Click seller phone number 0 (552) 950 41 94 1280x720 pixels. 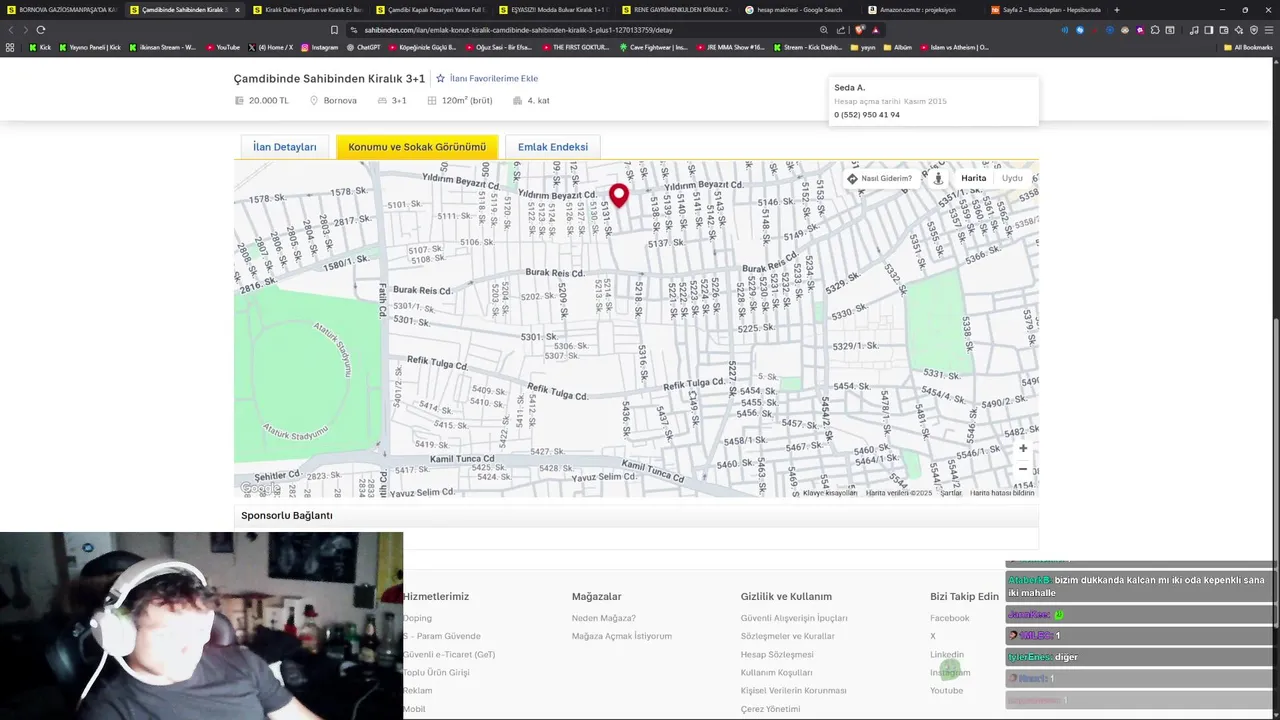click(x=867, y=115)
